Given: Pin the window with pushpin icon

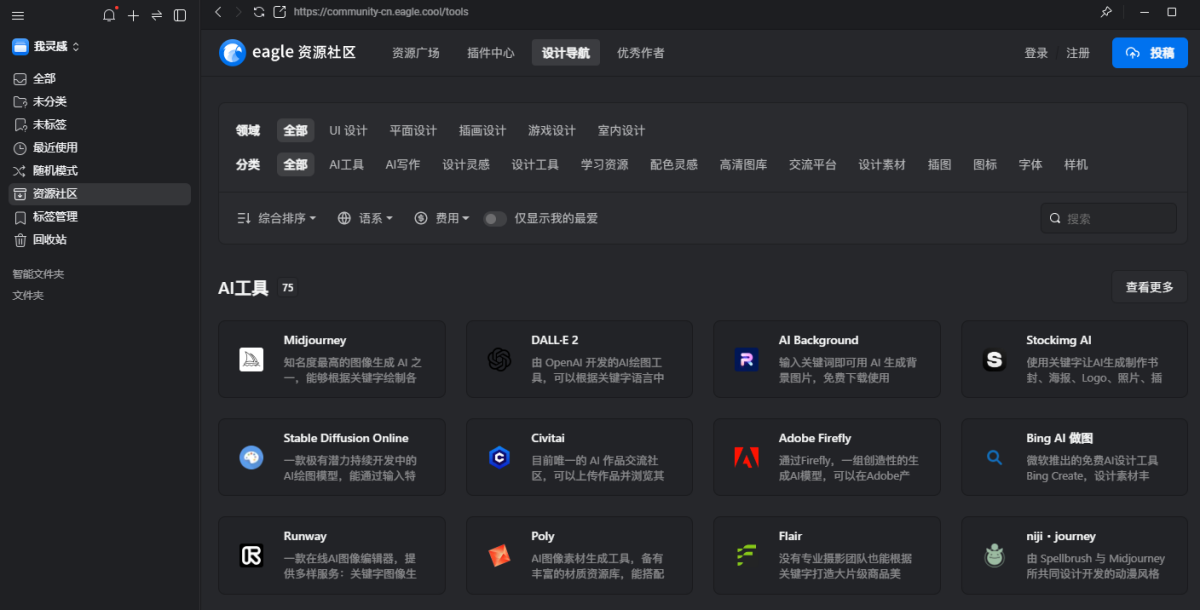Looking at the screenshot, I should coord(1106,12).
